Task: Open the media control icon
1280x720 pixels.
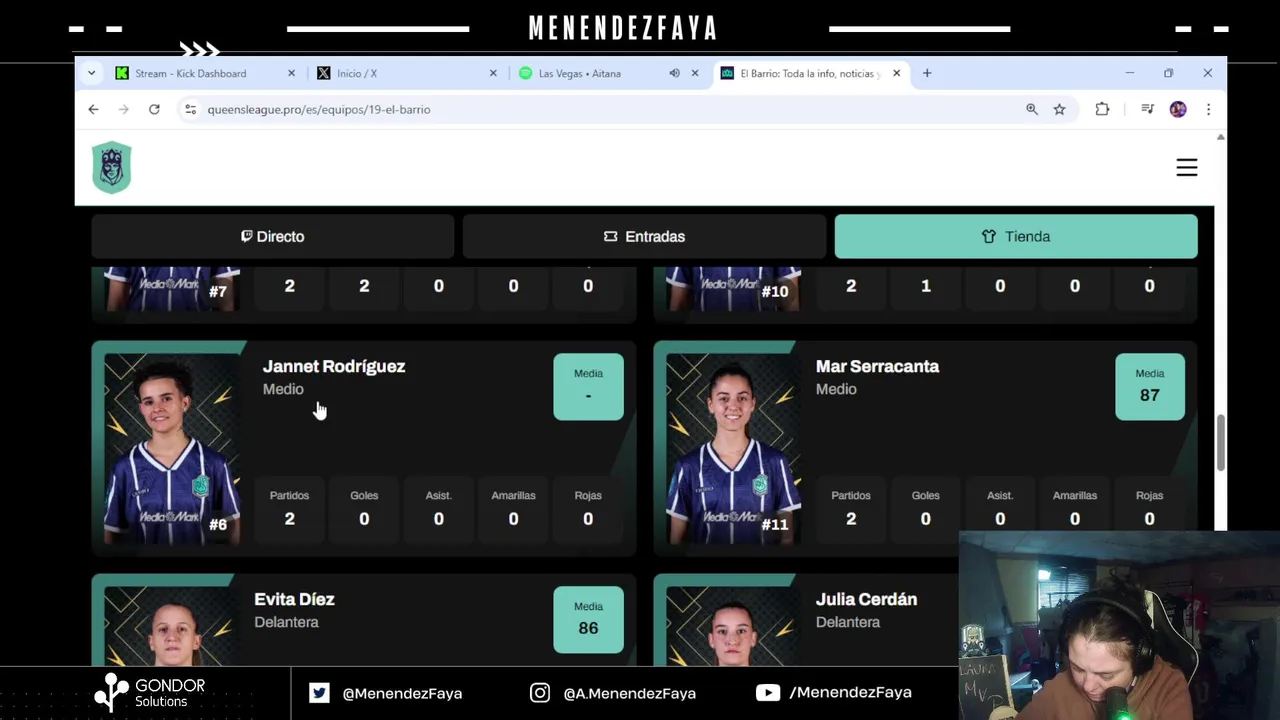Action: tap(1148, 109)
